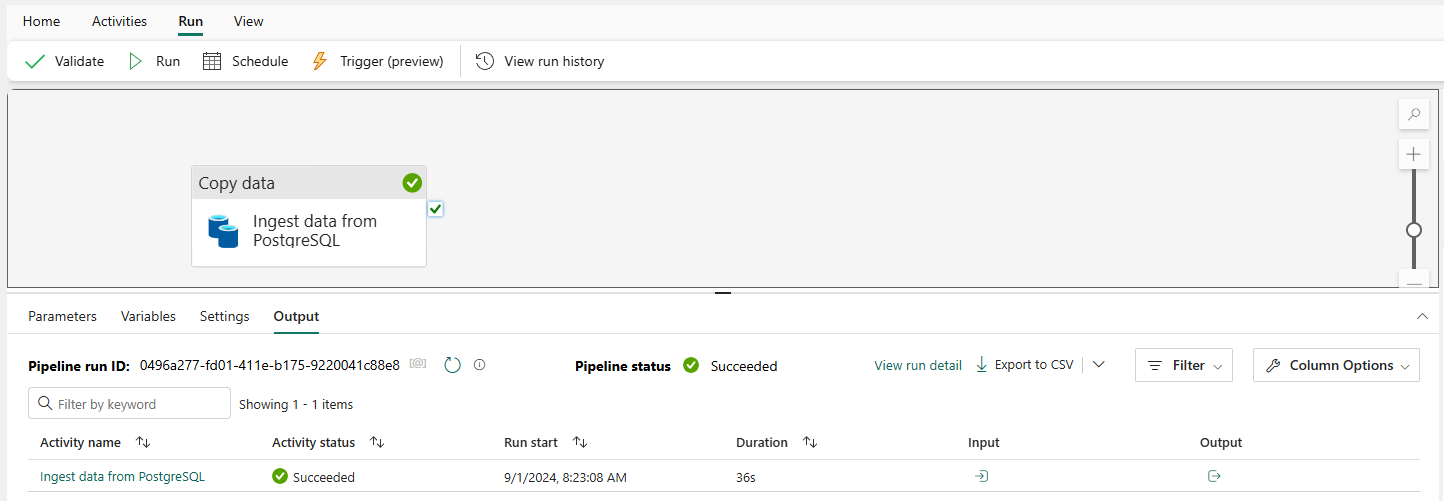
Task: Run the pipeline with the play icon
Action: [136, 61]
